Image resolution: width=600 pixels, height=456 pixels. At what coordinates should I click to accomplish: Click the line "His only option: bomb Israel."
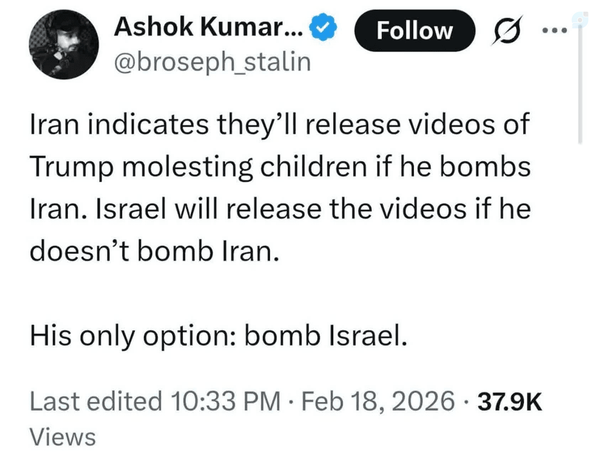[219, 335]
